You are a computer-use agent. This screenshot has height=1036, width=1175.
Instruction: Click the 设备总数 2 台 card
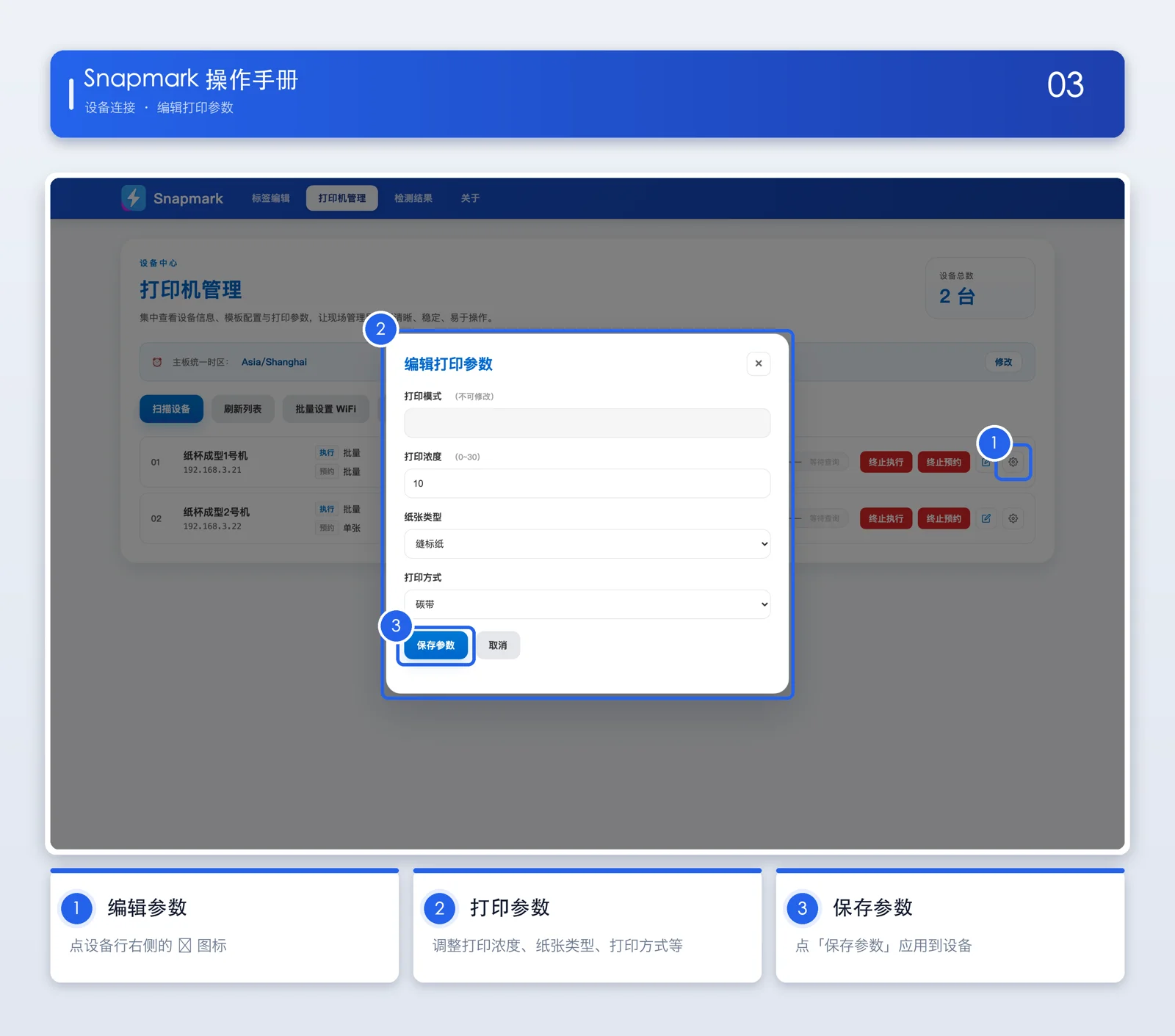[x=980, y=288]
